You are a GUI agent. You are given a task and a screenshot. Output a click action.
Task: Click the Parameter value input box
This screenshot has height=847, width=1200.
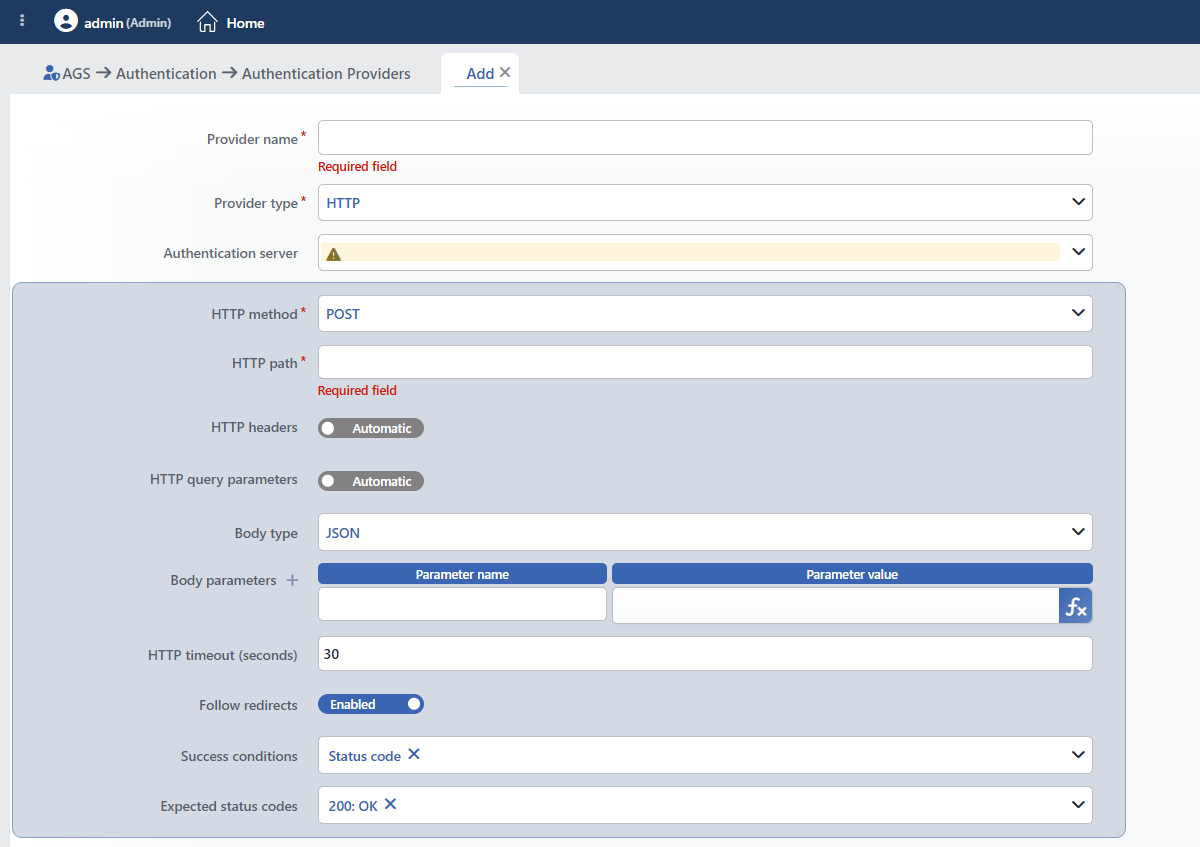pos(836,605)
